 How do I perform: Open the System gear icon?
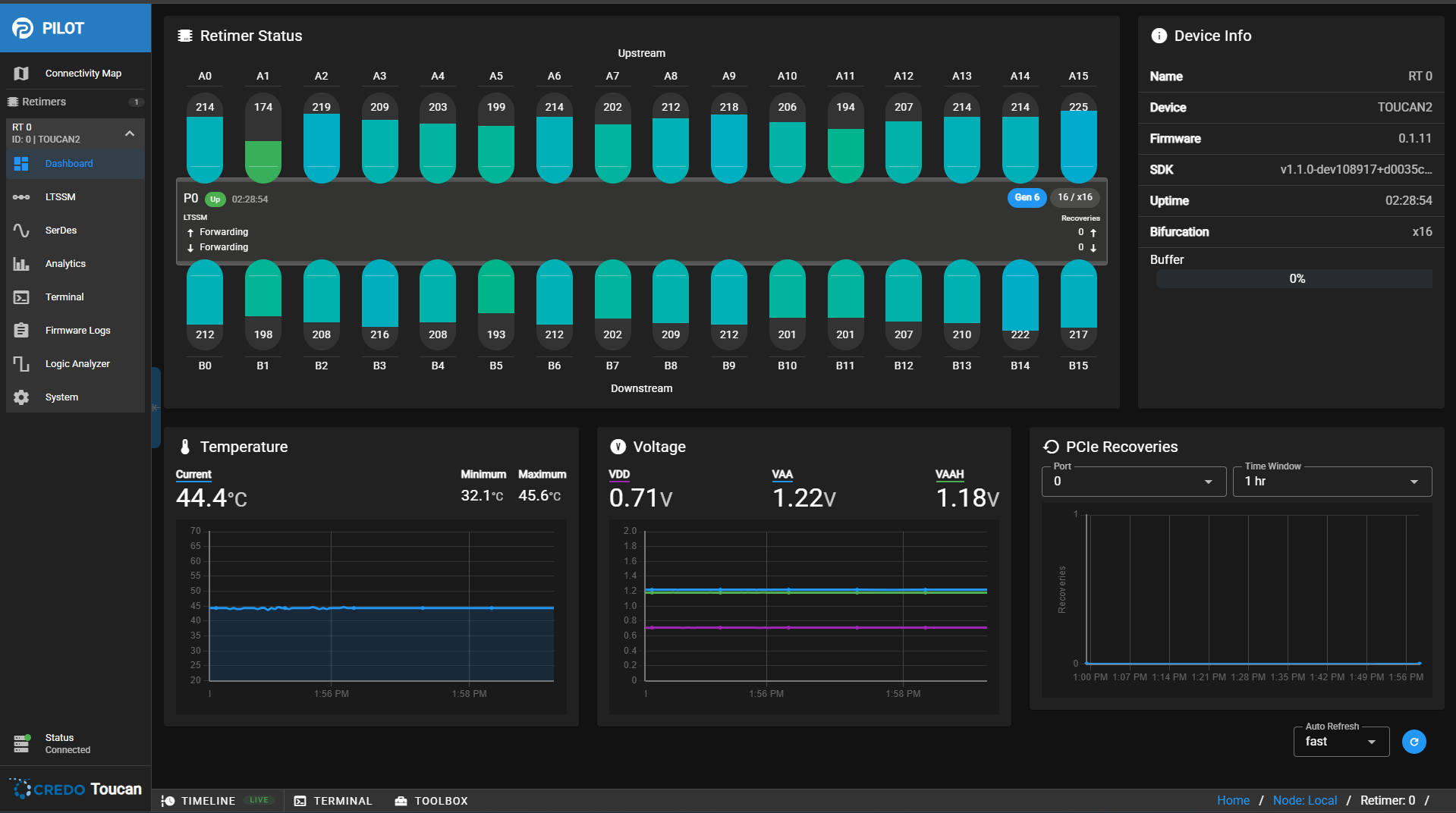pos(21,397)
